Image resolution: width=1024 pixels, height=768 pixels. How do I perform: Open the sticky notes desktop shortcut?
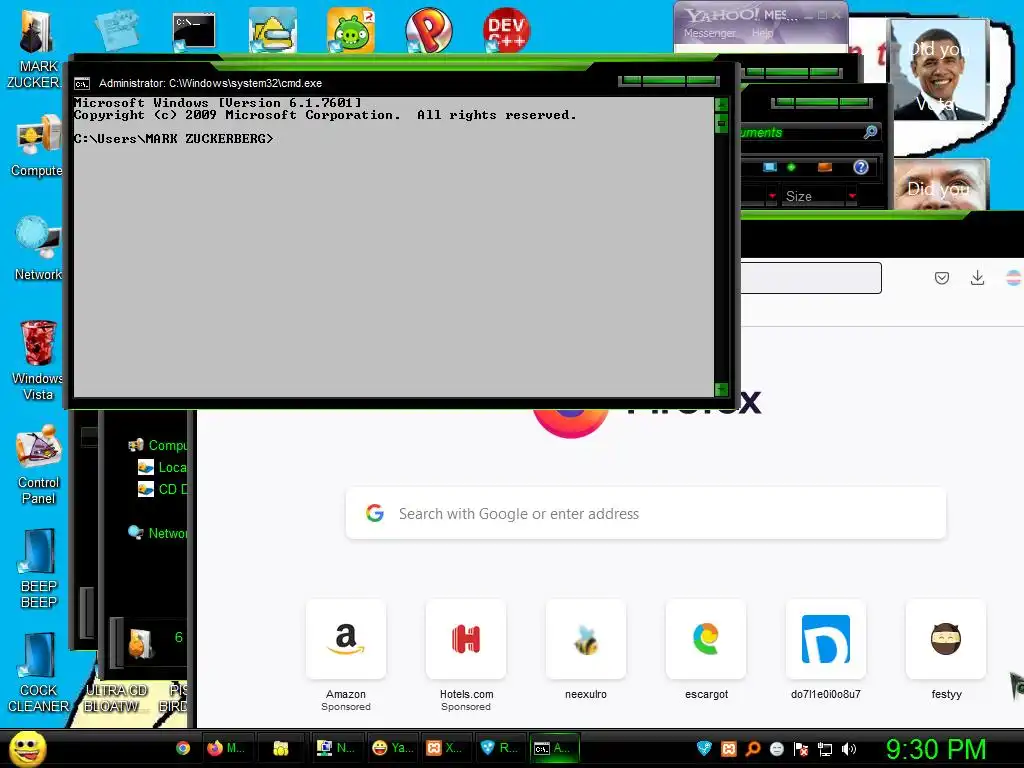116,29
